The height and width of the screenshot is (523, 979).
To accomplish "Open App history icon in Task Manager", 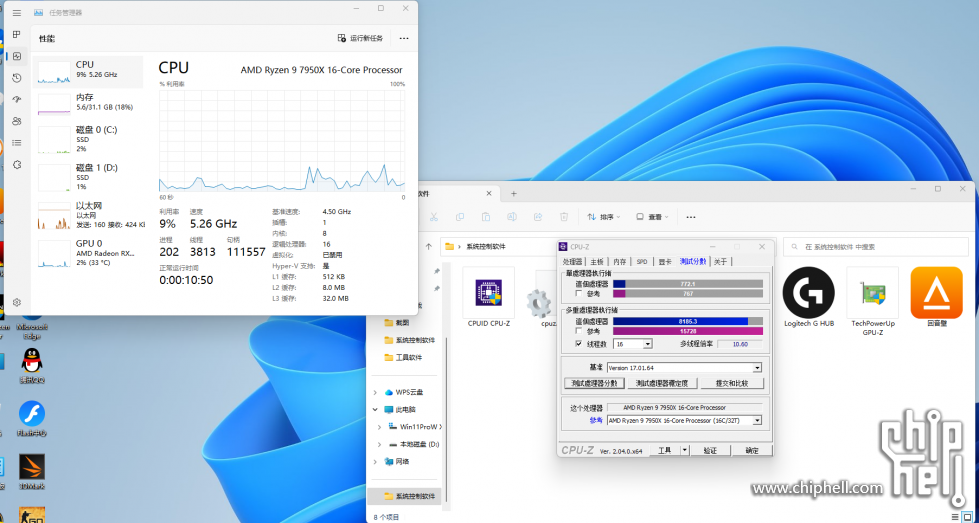I will 17,78.
